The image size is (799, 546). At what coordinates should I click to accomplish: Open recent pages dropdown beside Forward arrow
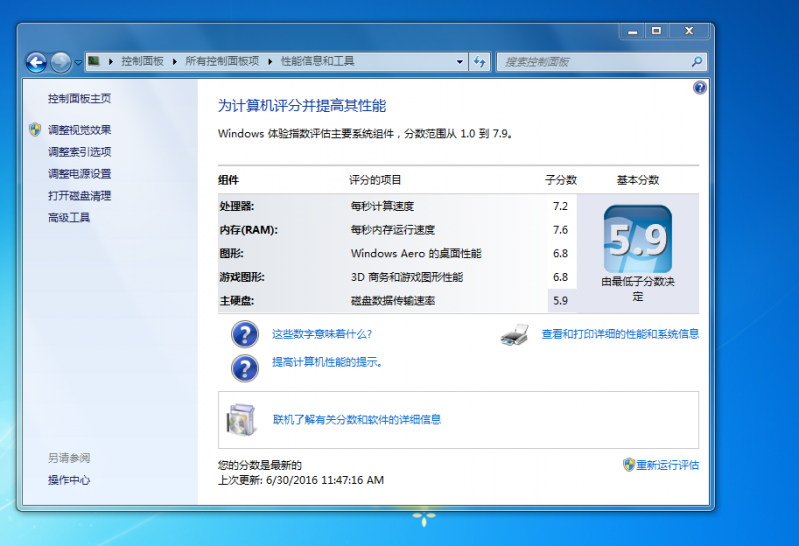78,63
